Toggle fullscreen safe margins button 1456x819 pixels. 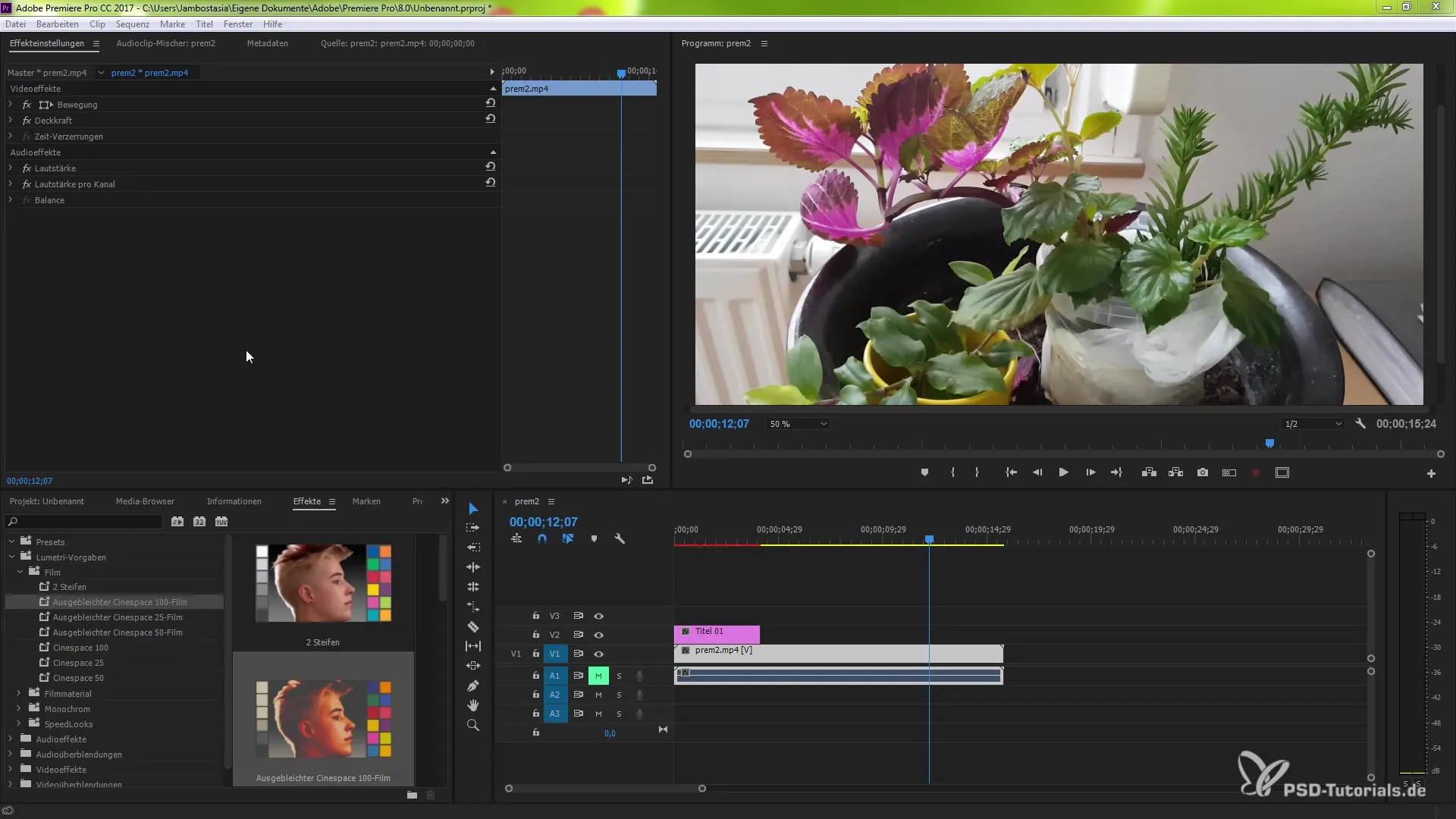pos(1282,472)
